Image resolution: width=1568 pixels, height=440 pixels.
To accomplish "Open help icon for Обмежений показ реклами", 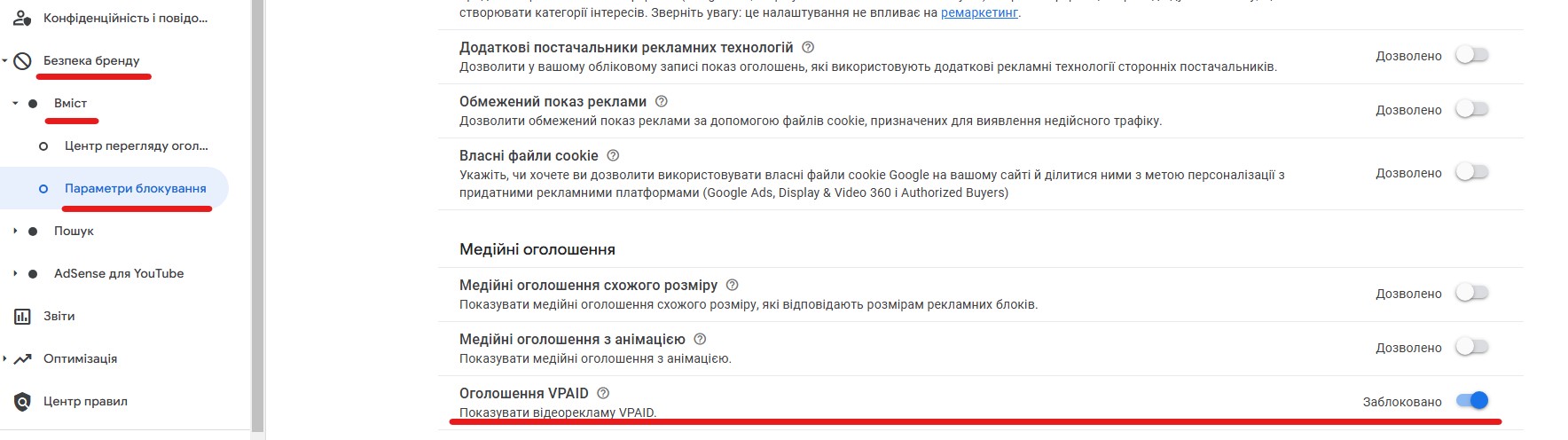I will (661, 101).
